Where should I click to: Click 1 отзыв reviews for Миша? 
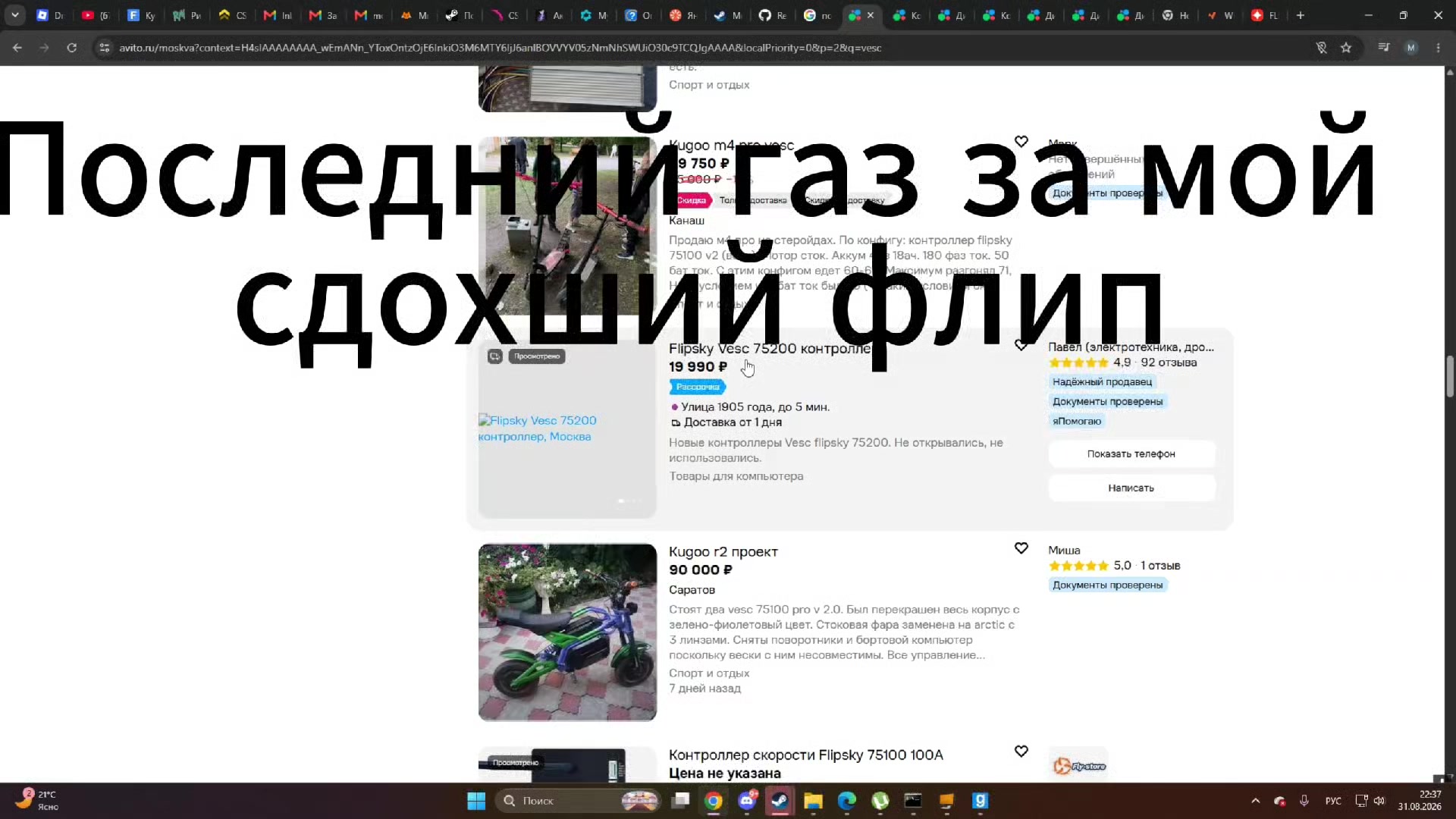point(1160,566)
